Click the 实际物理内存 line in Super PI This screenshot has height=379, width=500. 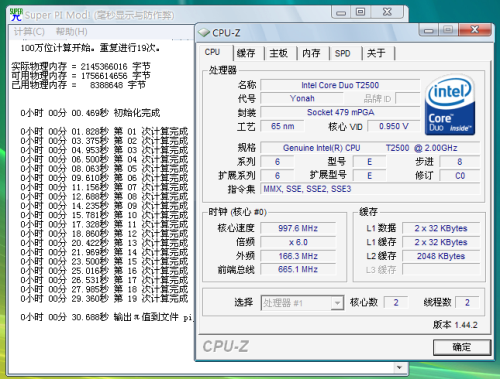[x=81, y=66]
